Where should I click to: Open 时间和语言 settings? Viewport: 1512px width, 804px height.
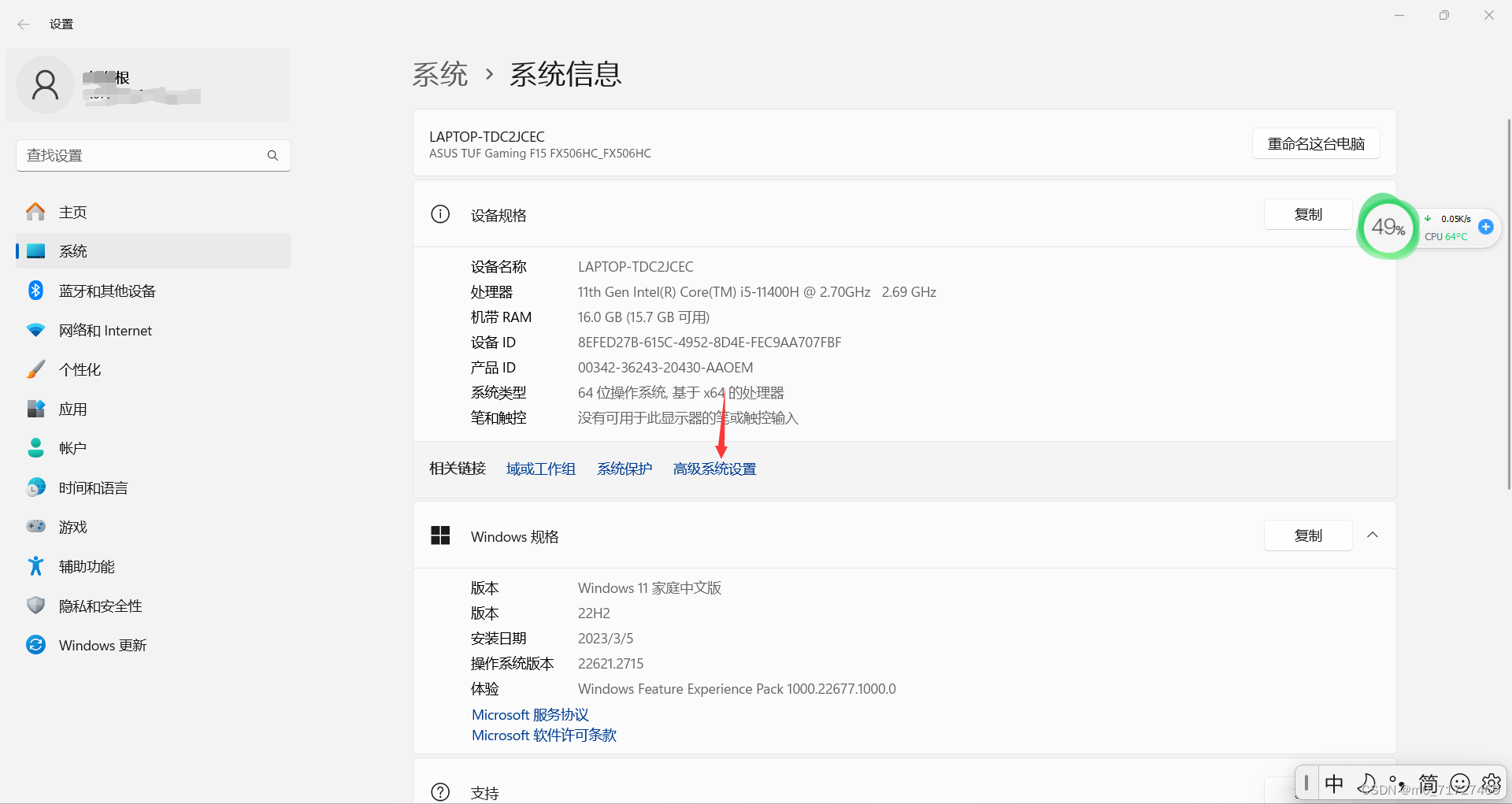[154, 487]
